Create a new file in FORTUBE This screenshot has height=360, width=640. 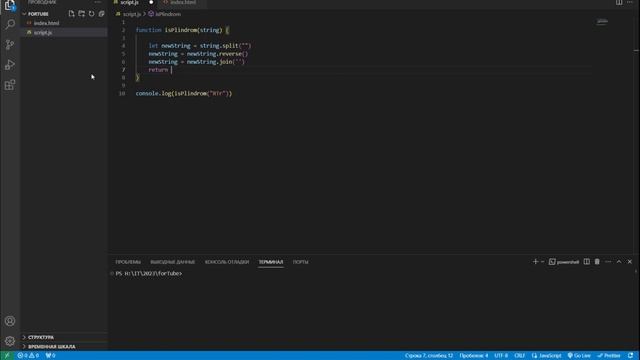pos(72,14)
